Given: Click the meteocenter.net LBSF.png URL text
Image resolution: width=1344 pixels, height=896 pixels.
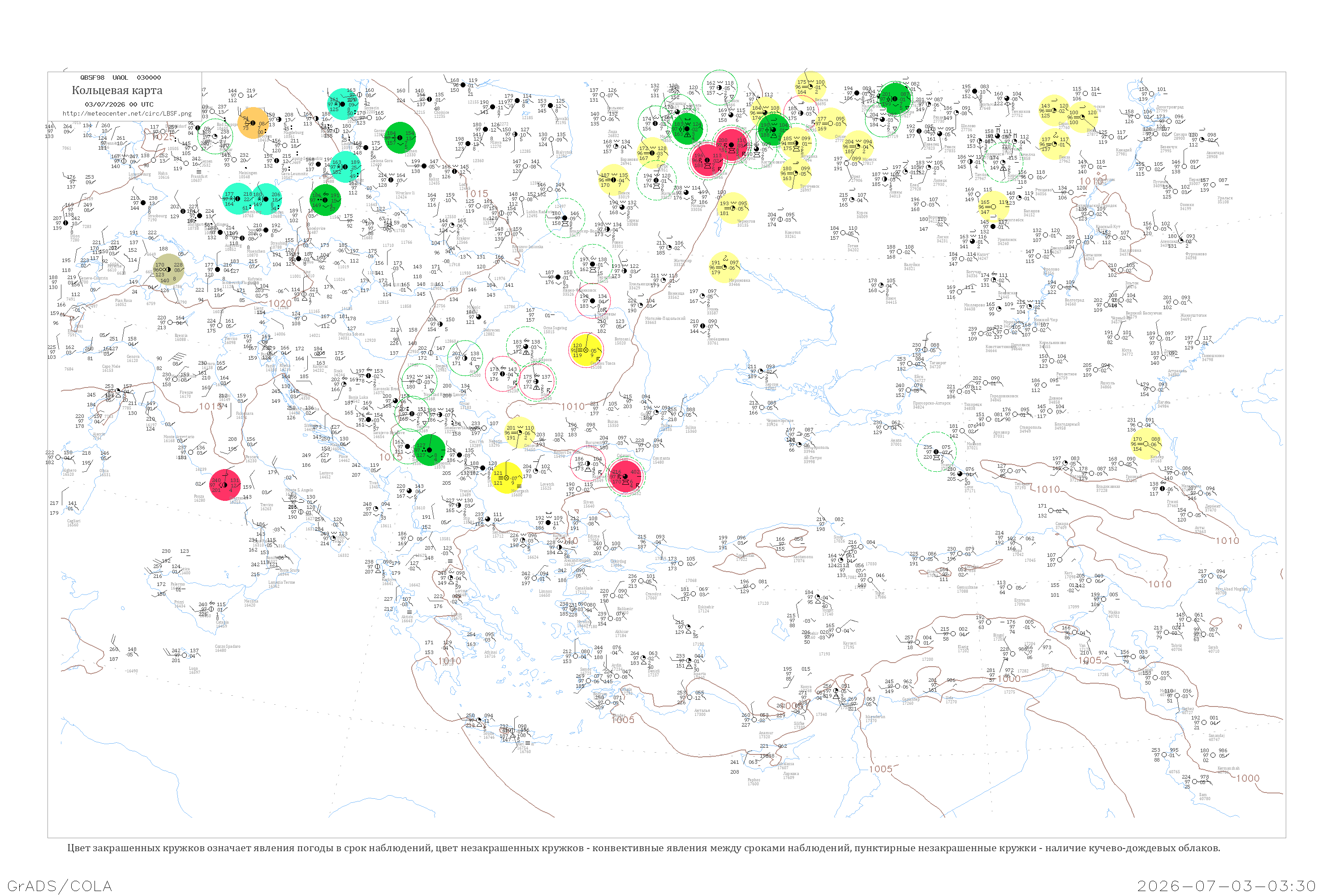Looking at the screenshot, I should pyautogui.click(x=127, y=114).
